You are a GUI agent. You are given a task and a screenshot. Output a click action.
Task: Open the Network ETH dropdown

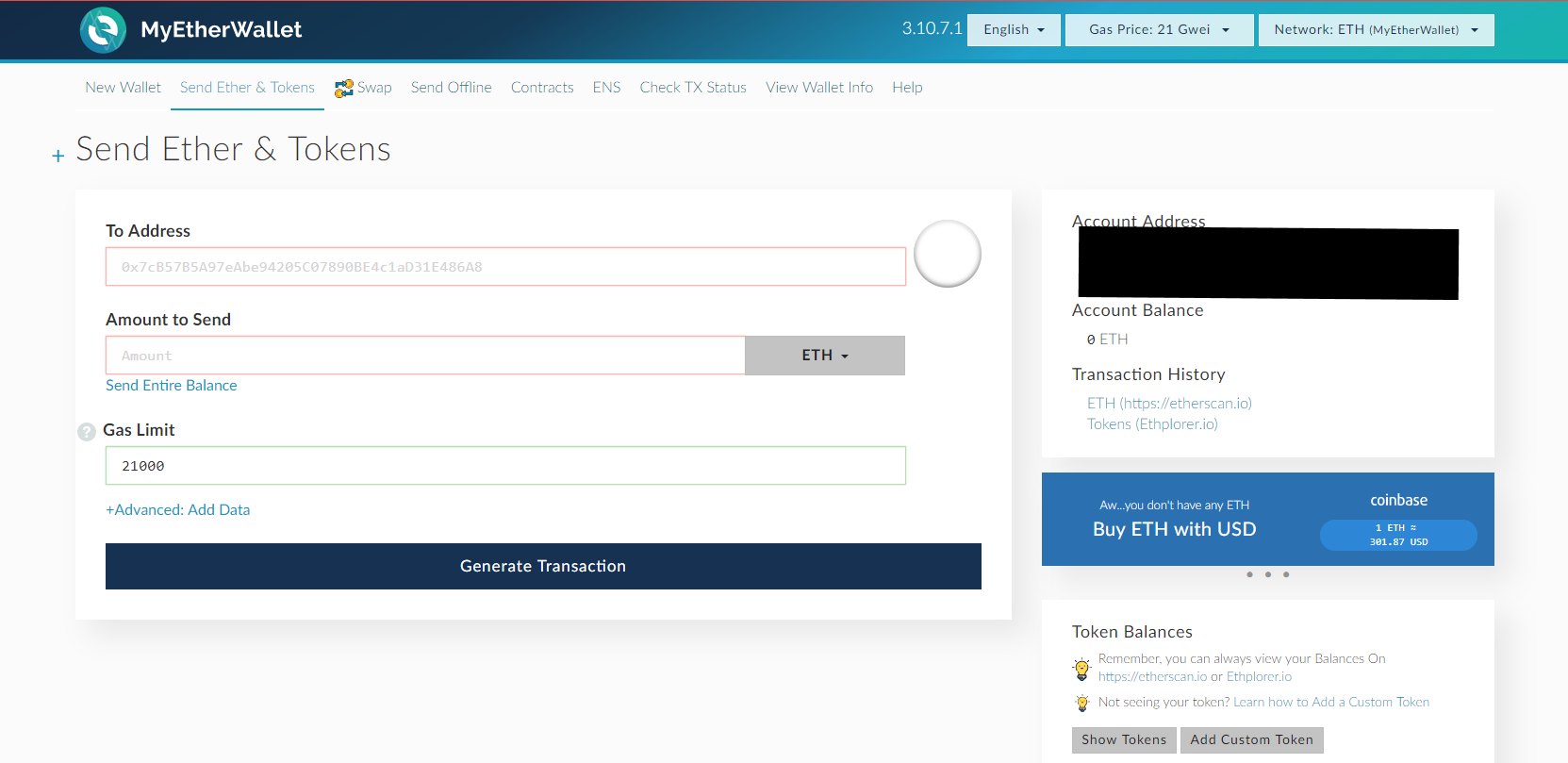point(1376,29)
